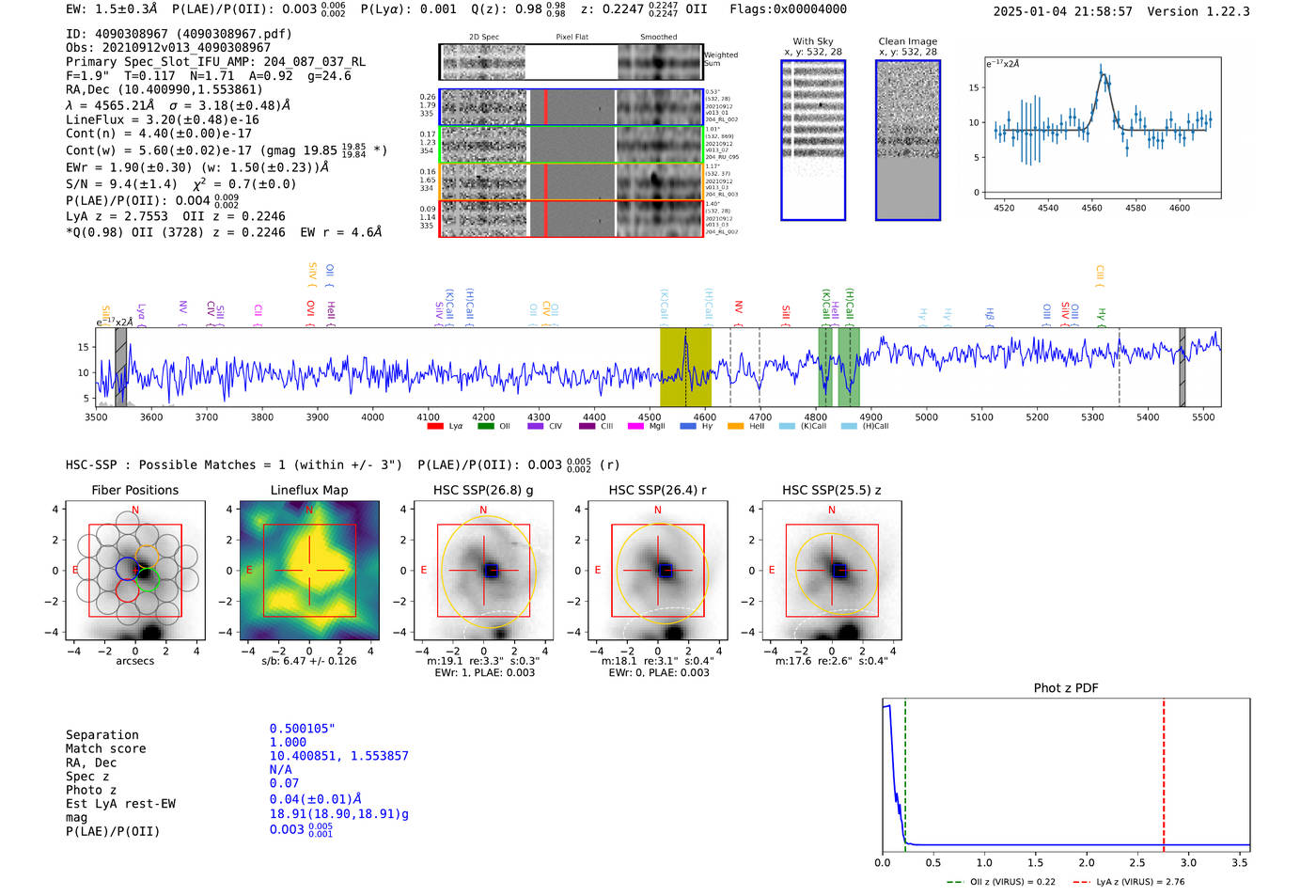1316x896 pixels.
Task: Click Primary Spec_Slot_IFU_AMP: 204_087_037_RL text
Action: point(215,61)
